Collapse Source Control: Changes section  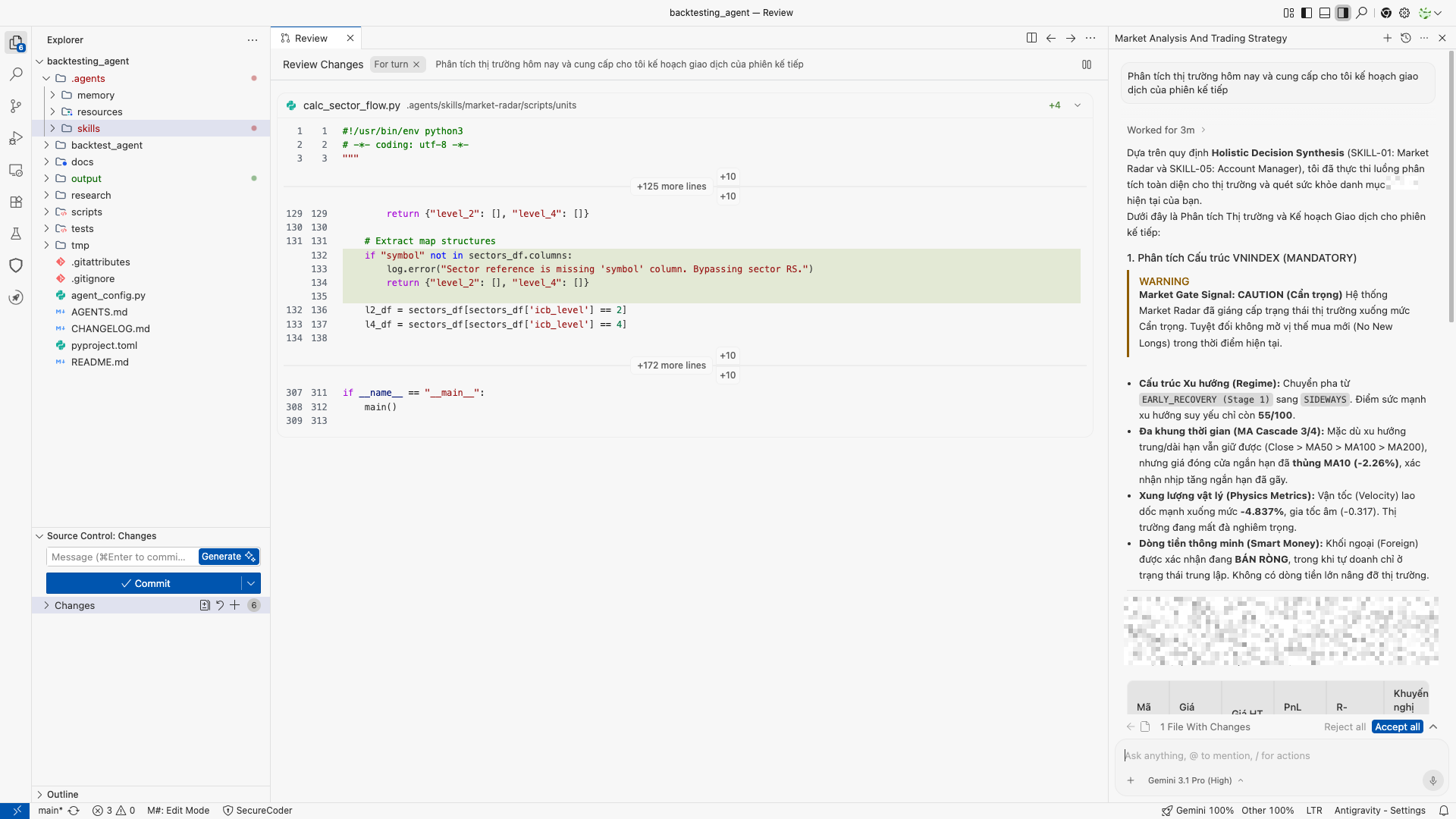pos(39,536)
